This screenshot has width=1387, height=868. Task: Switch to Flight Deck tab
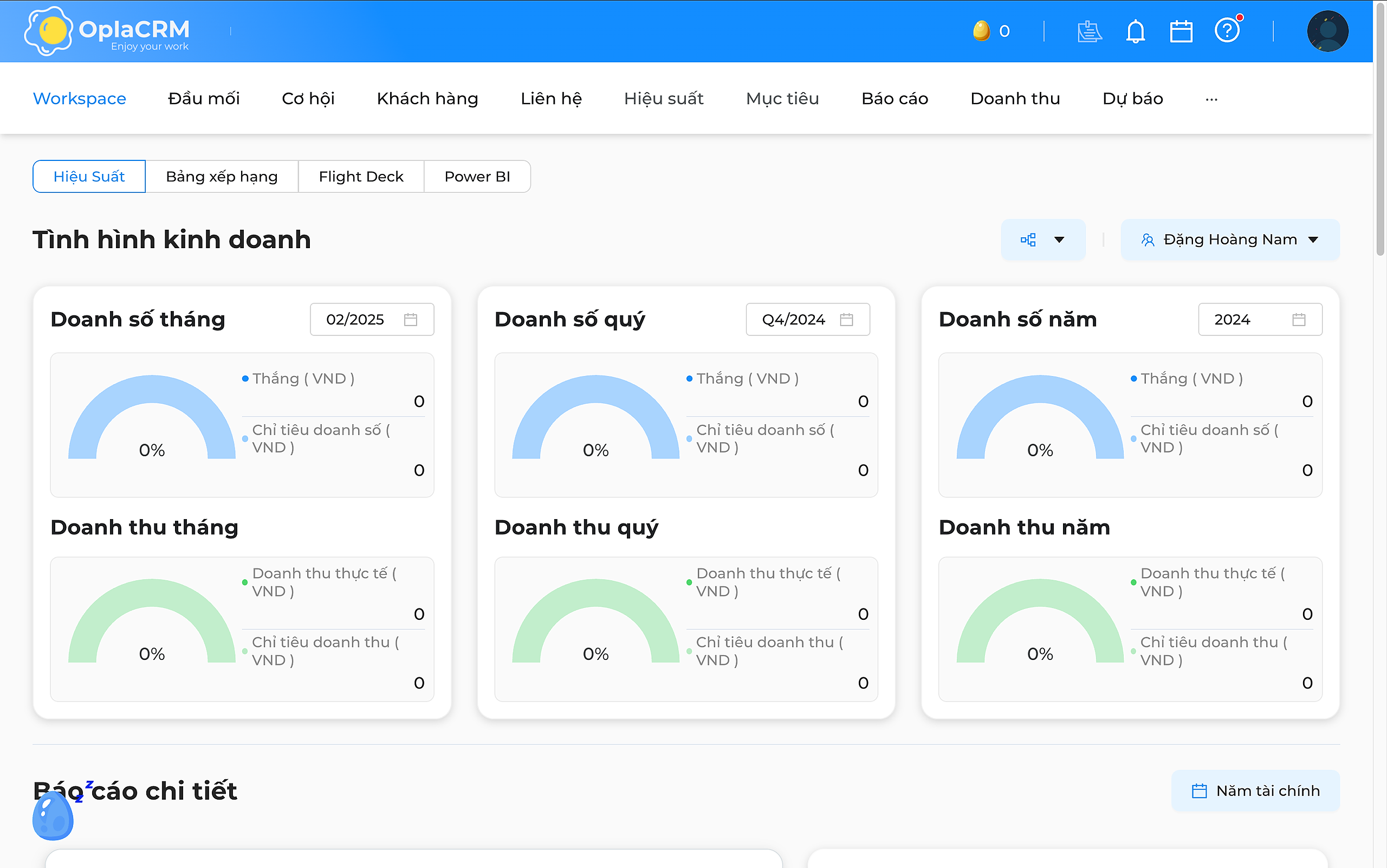coord(360,176)
